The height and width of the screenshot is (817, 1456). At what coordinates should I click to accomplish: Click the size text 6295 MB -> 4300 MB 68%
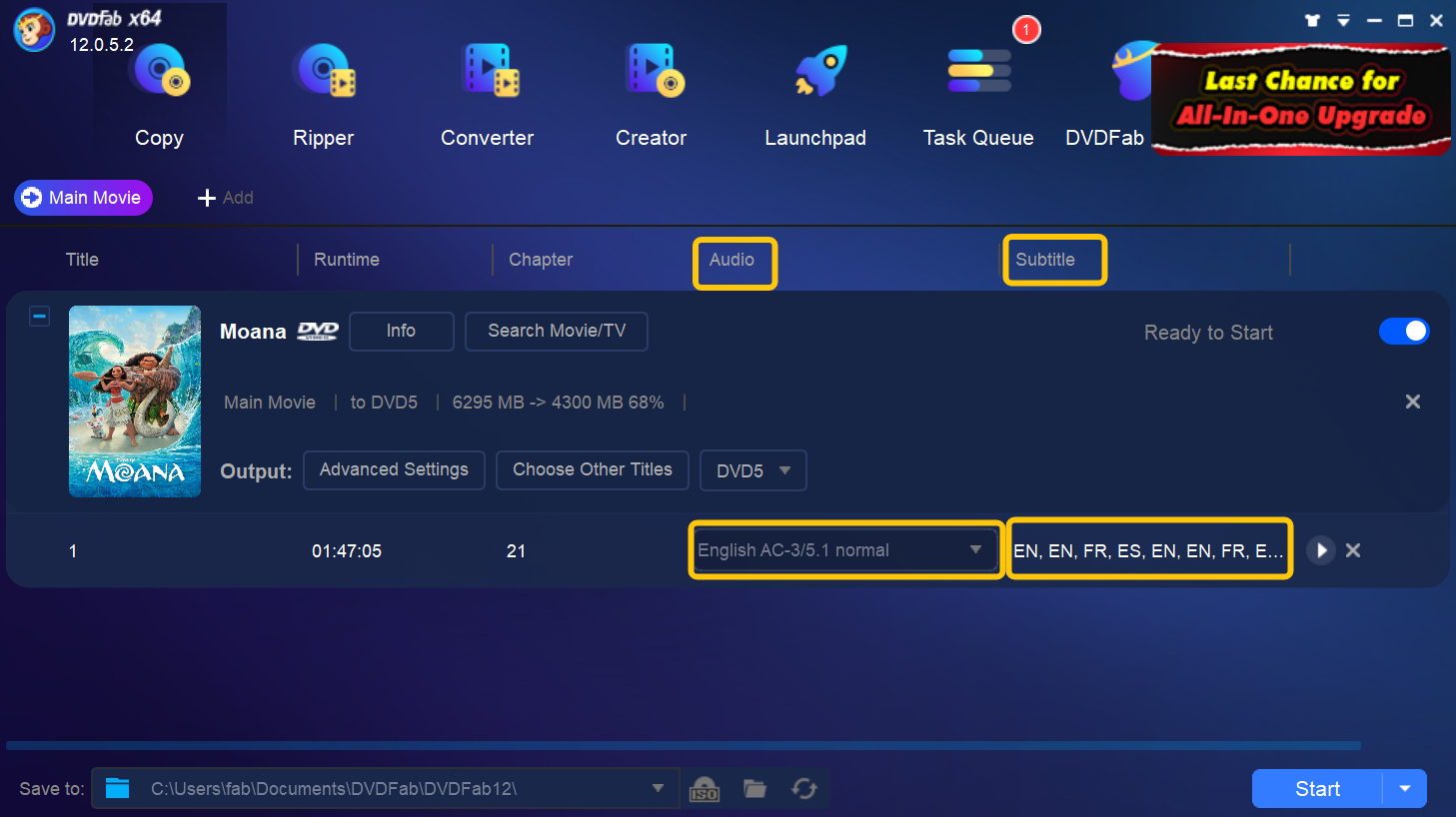pos(558,403)
